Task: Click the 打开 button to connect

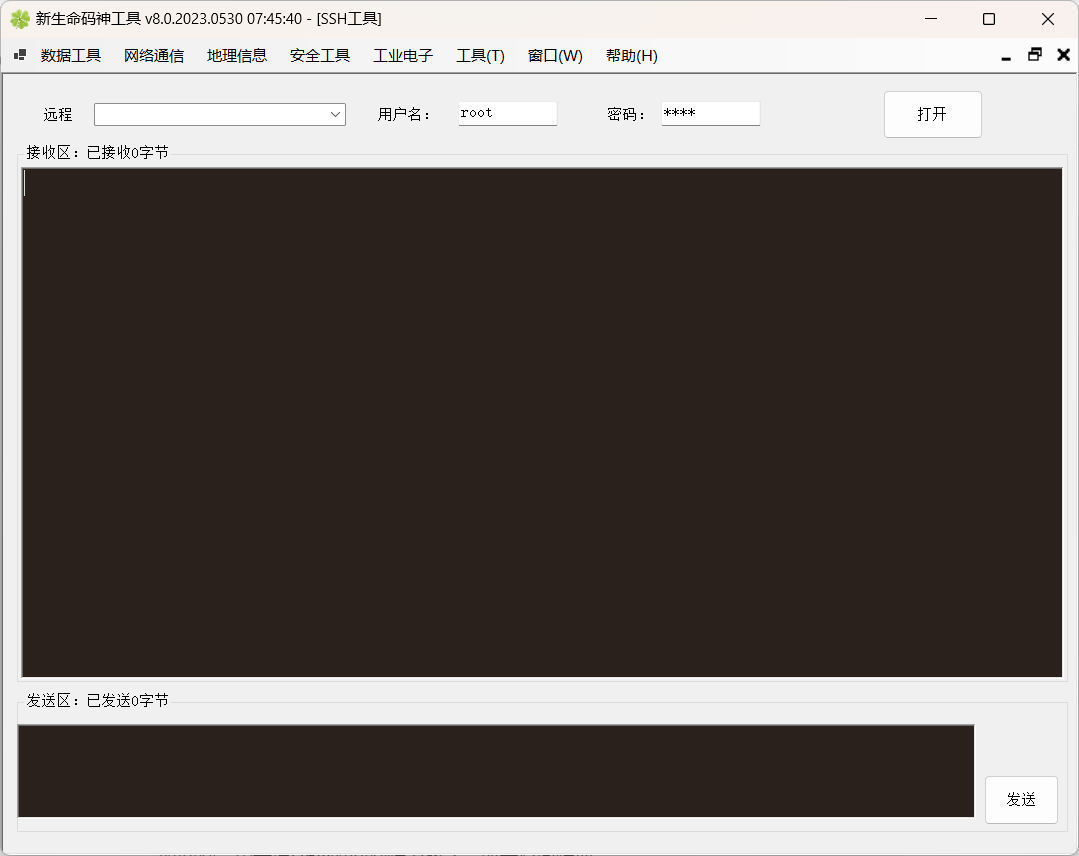Action: pyautogui.click(x=932, y=114)
